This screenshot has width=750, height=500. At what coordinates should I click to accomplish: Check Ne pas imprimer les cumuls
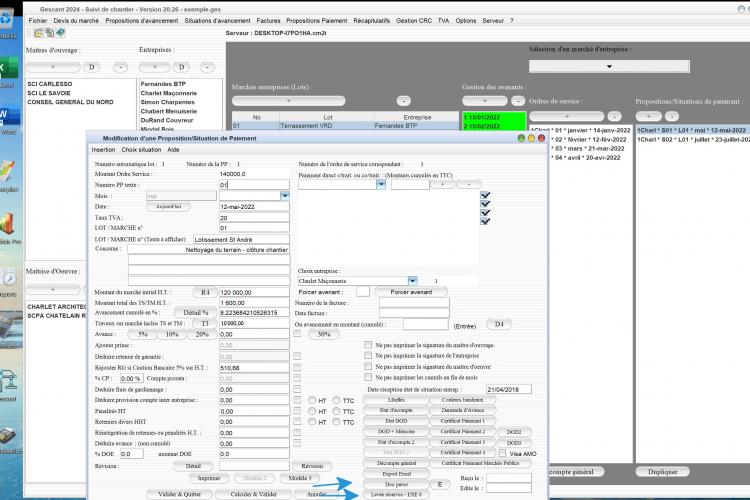coord(368,377)
